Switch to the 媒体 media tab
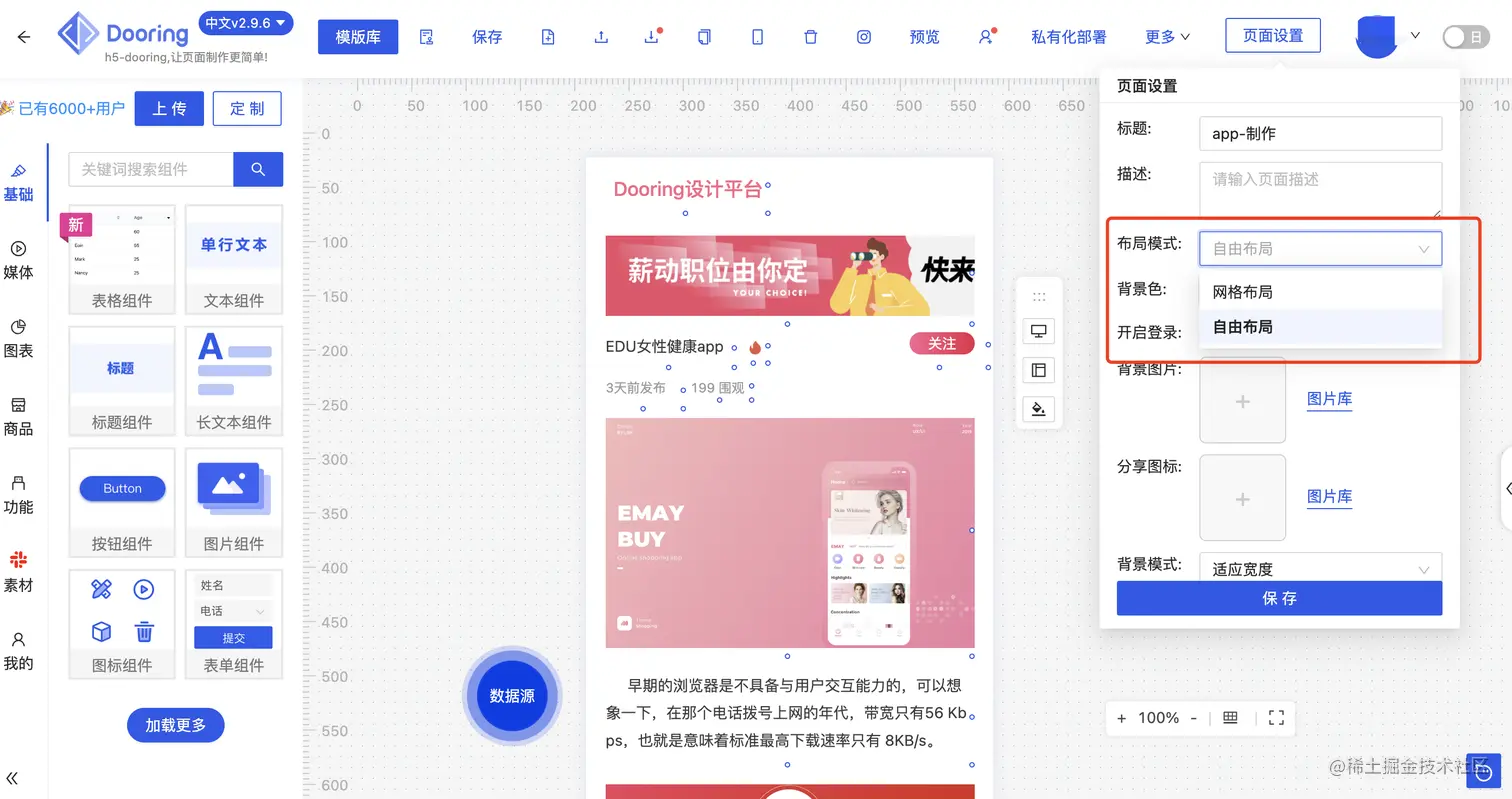 click(18, 260)
